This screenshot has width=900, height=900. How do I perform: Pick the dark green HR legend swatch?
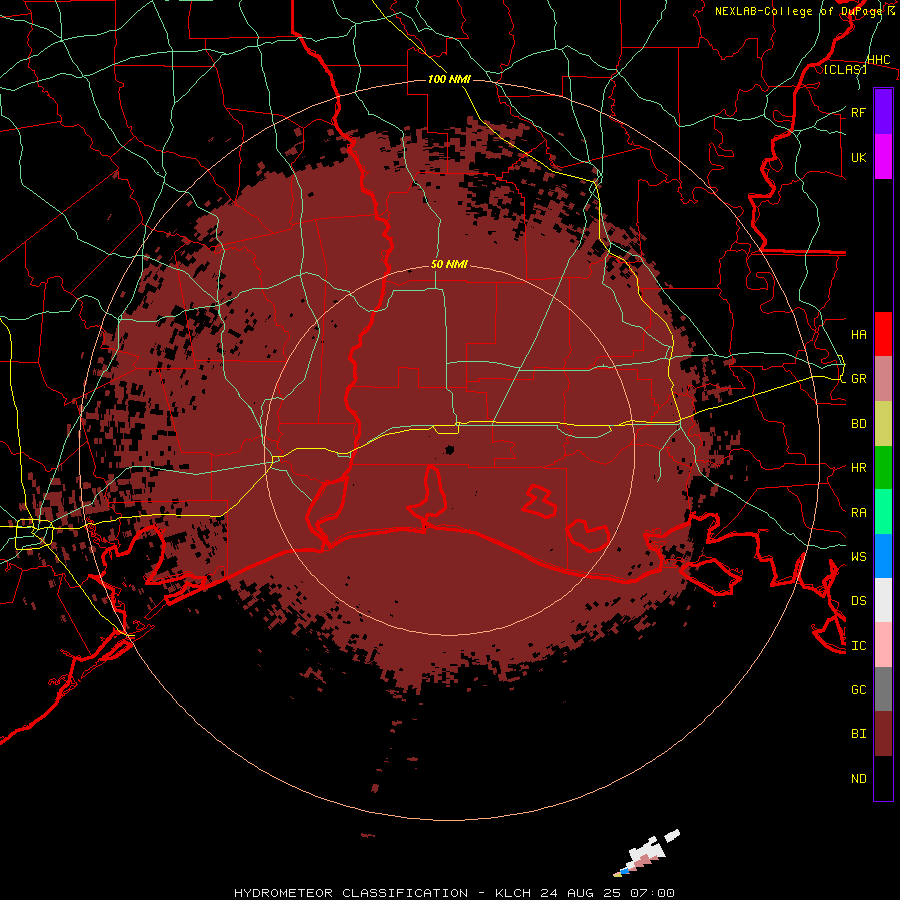[883, 467]
